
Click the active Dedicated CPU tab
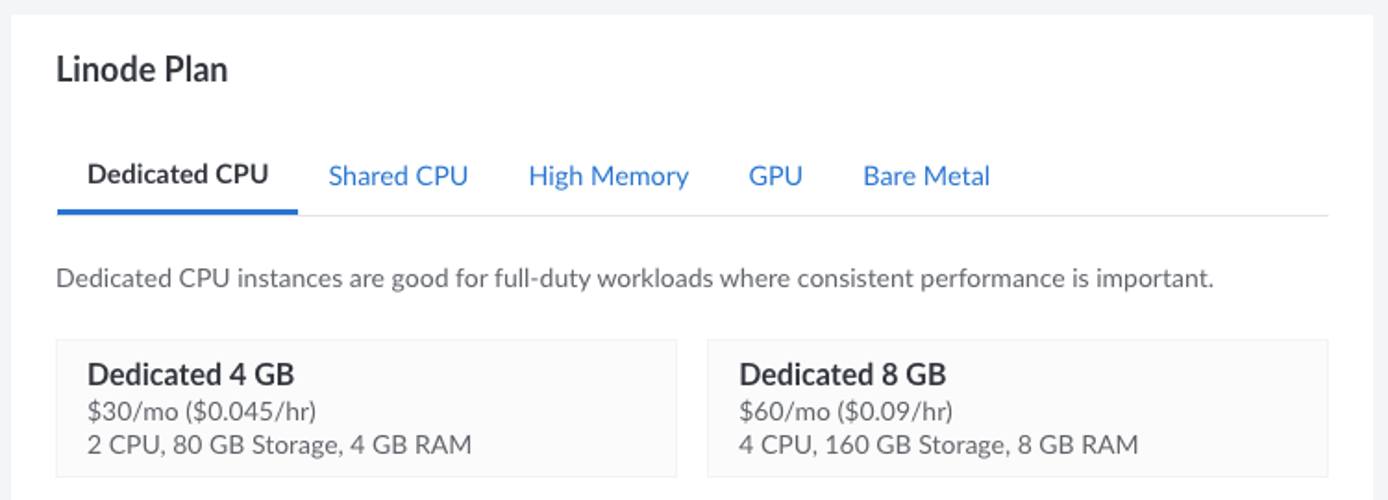click(x=178, y=174)
